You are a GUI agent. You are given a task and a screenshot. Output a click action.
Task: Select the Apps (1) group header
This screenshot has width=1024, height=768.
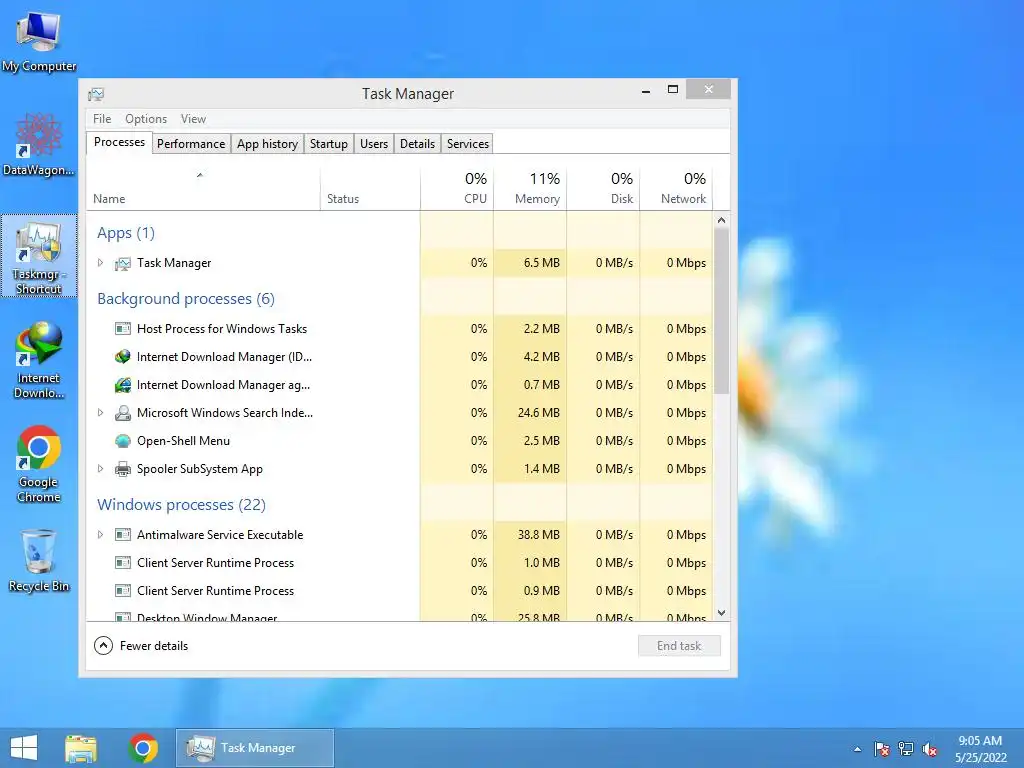[126, 233]
